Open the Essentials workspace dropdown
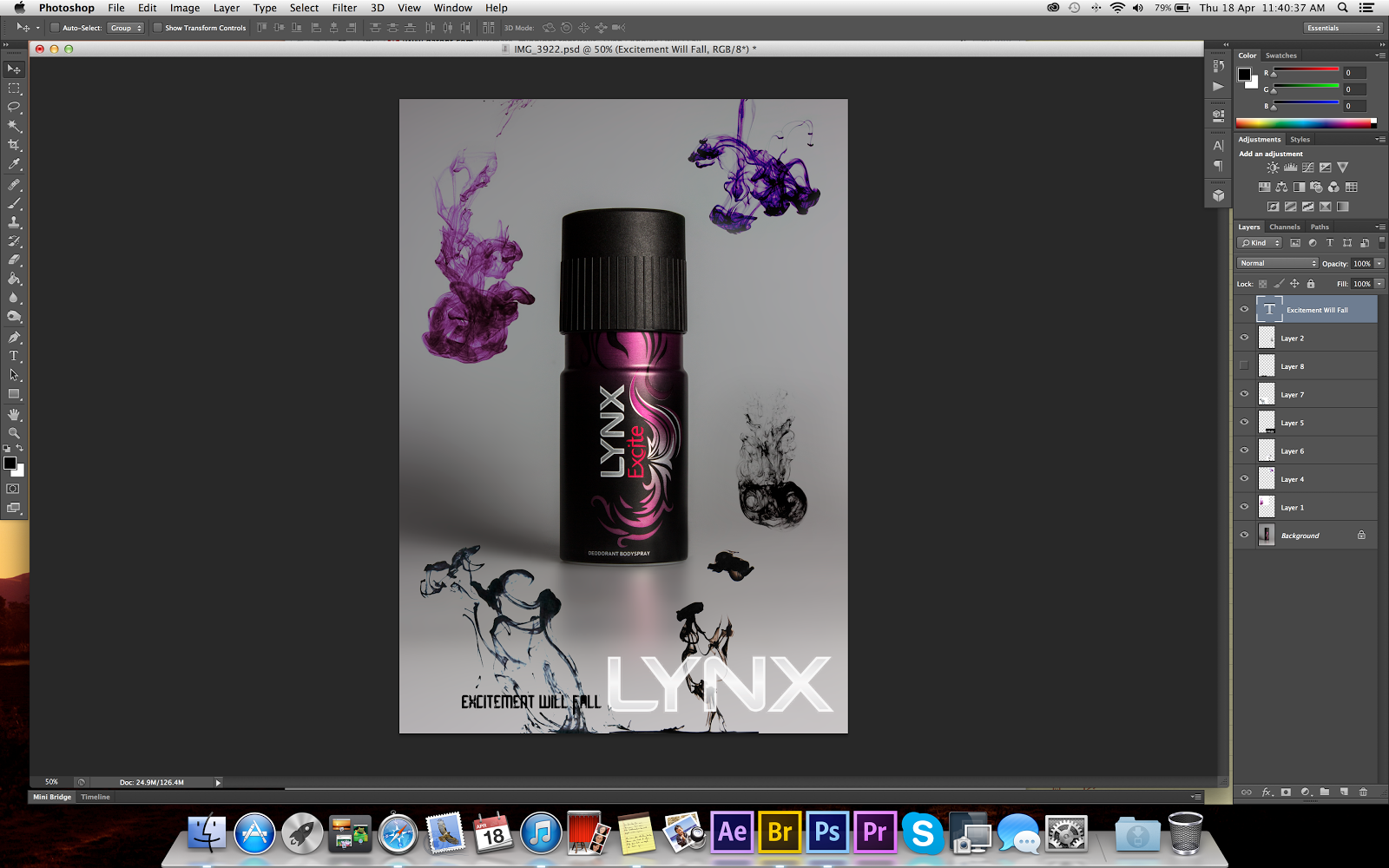The width and height of the screenshot is (1389, 868). pyautogui.click(x=1344, y=28)
